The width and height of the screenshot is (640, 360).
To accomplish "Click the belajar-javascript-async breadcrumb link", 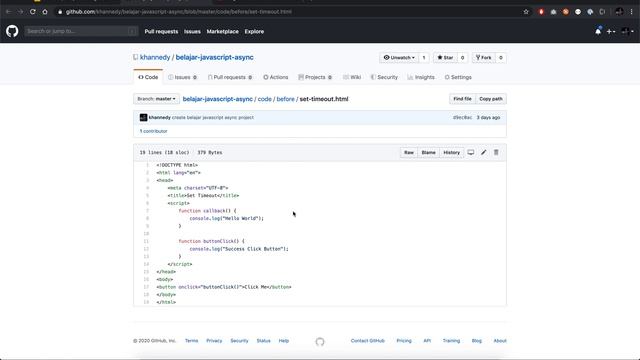I will pyautogui.click(x=218, y=99).
